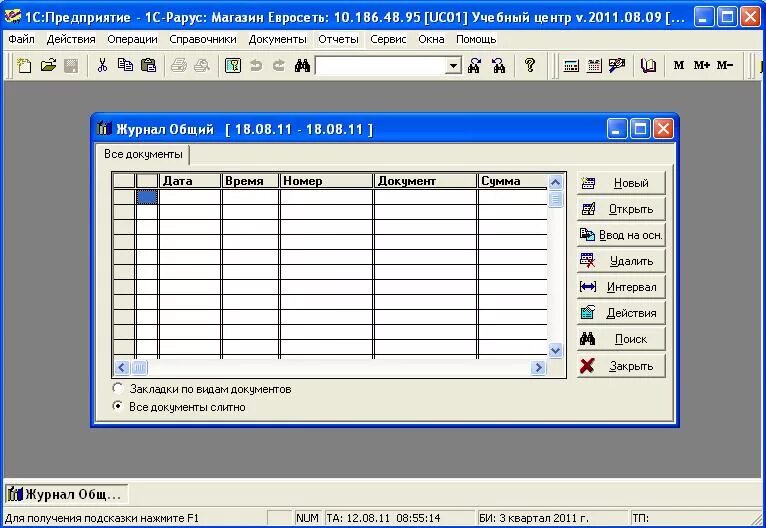Click the syntax assistant icon next to Undo

click(x=233, y=65)
